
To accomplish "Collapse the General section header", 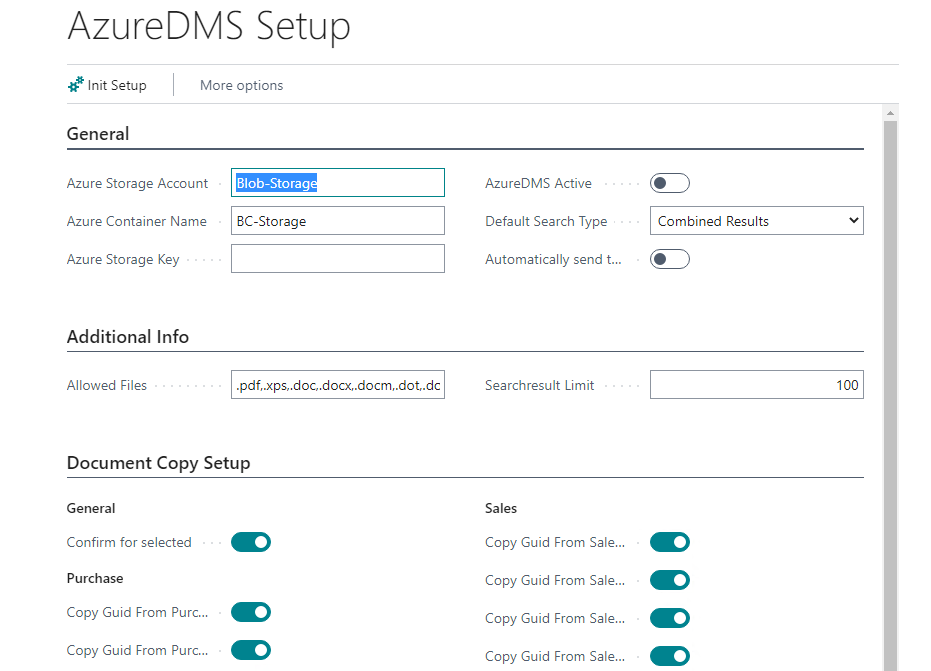I will (x=97, y=133).
